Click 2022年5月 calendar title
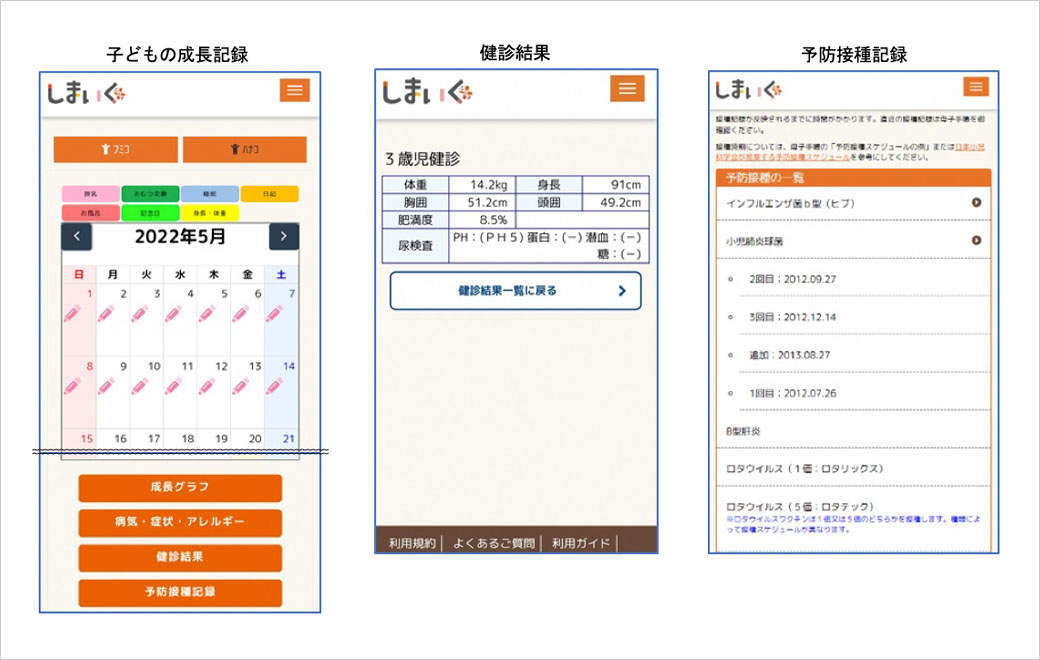 click(180, 237)
